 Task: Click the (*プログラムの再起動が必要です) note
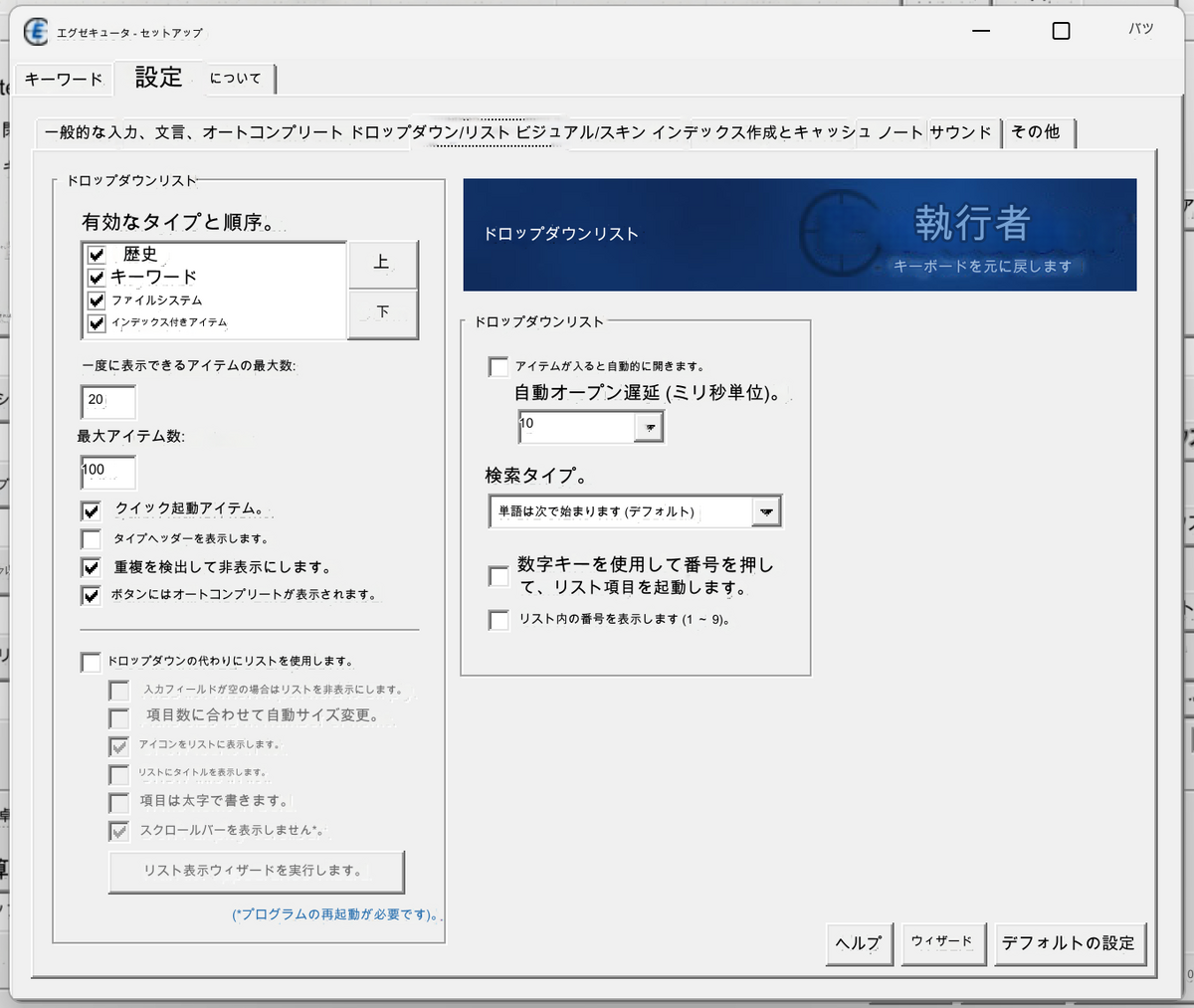(x=335, y=914)
